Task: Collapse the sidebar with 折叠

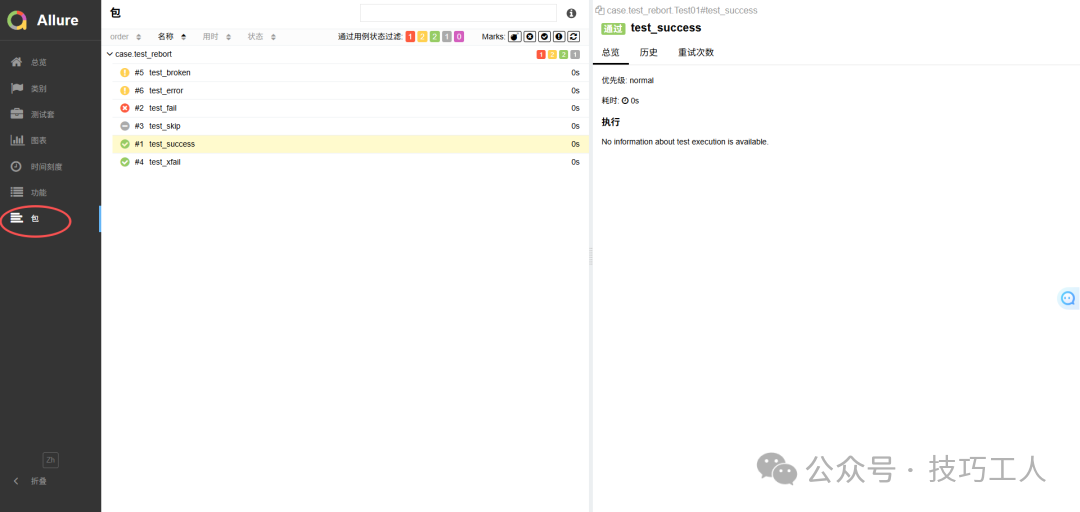Action: pos(31,481)
